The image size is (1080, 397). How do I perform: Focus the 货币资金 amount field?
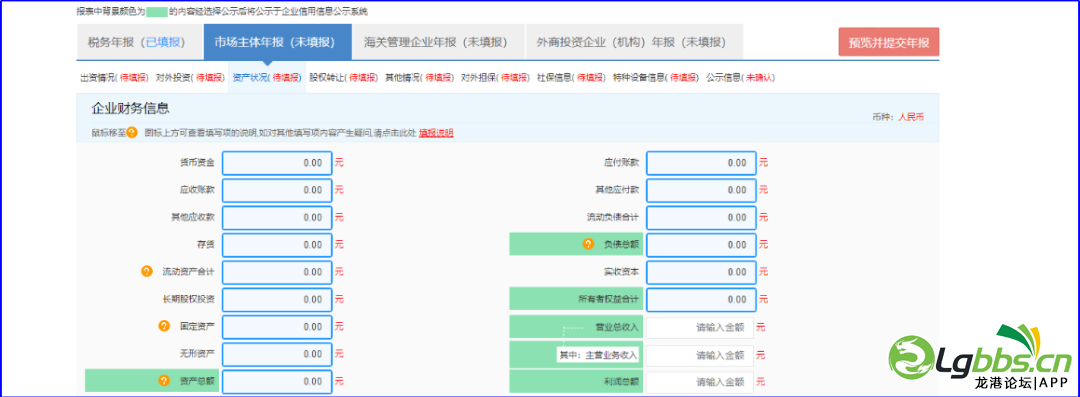point(277,163)
